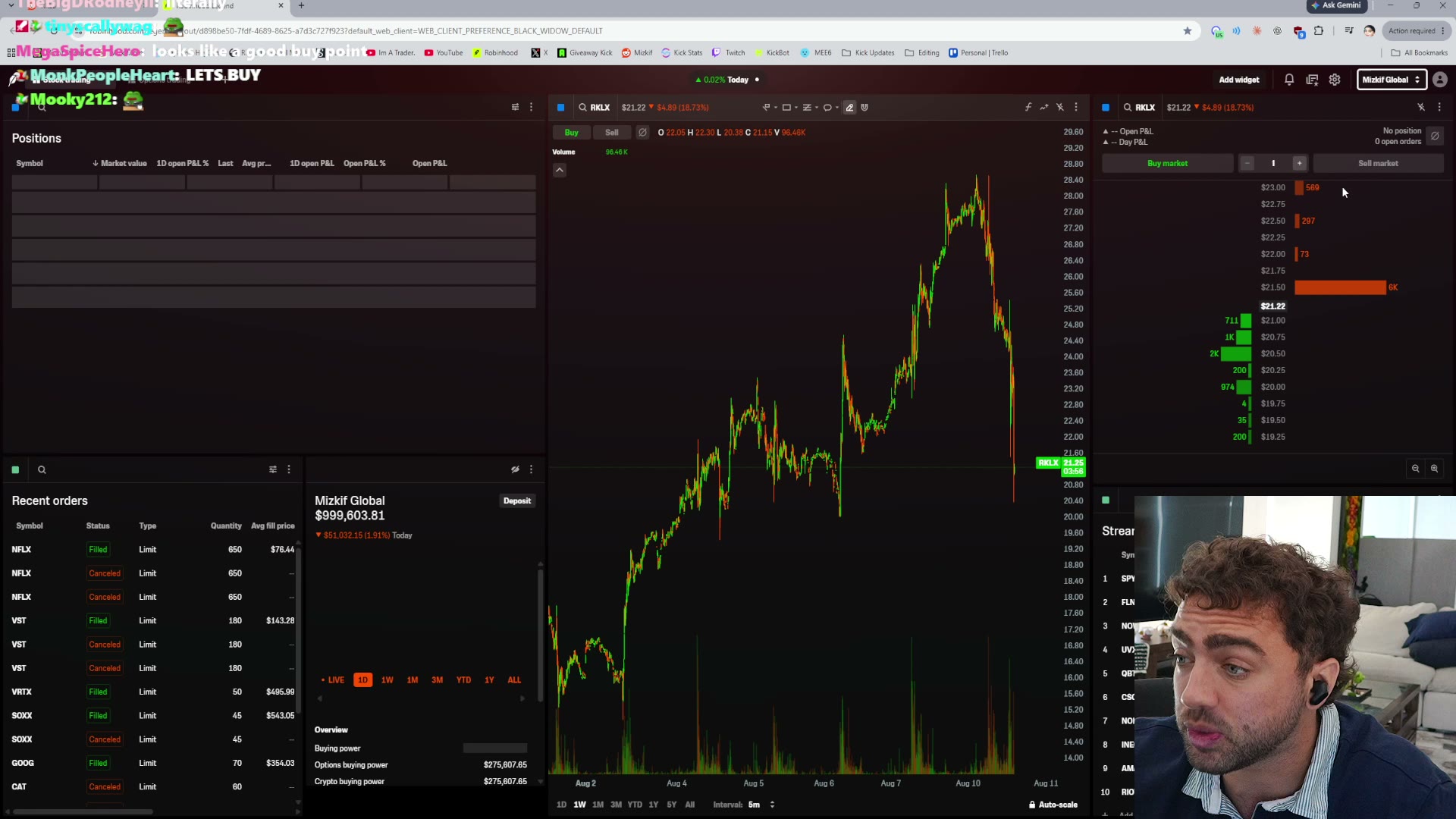Increase order quantity with plus
The width and height of the screenshot is (1456, 819).
click(x=1299, y=164)
